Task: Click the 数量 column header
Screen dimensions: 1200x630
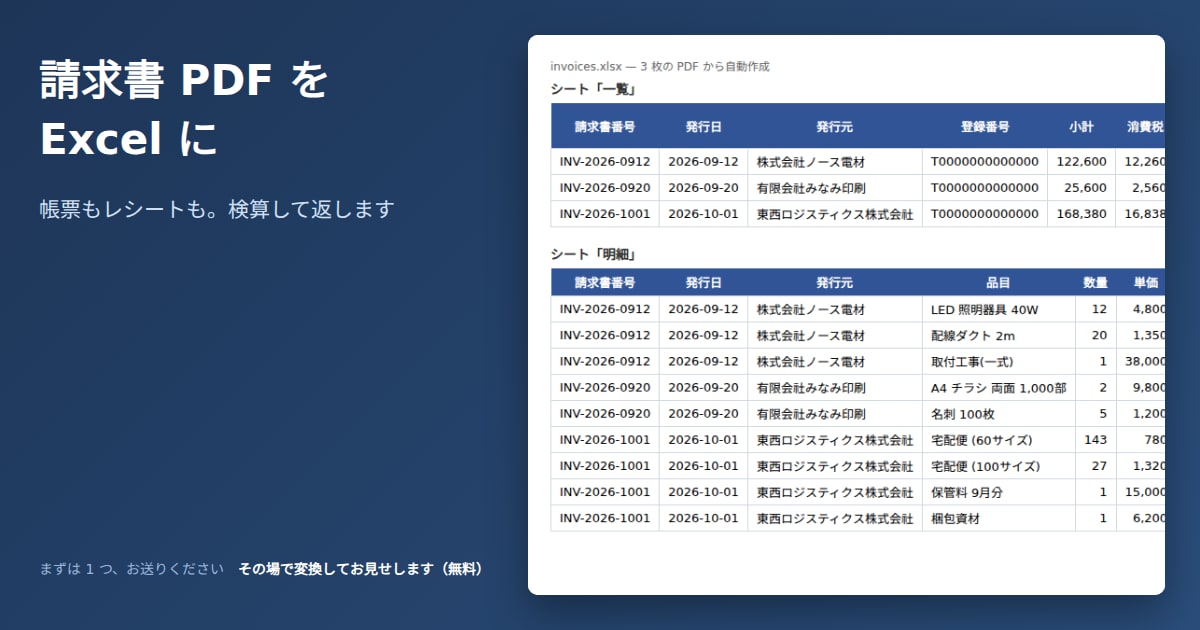Action: 1095,283
